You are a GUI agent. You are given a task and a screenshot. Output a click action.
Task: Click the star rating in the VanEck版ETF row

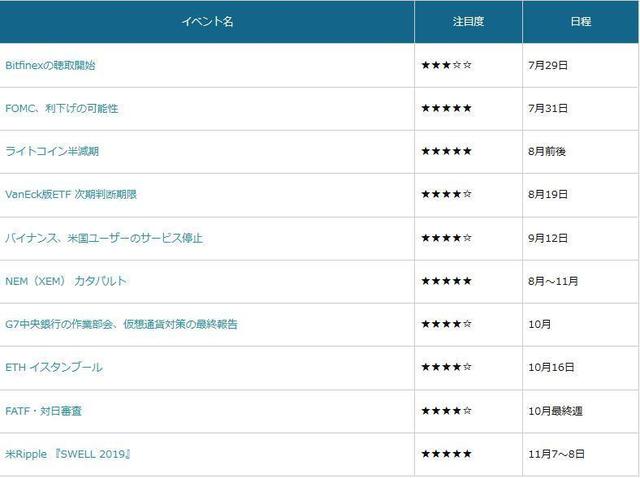coord(447,194)
